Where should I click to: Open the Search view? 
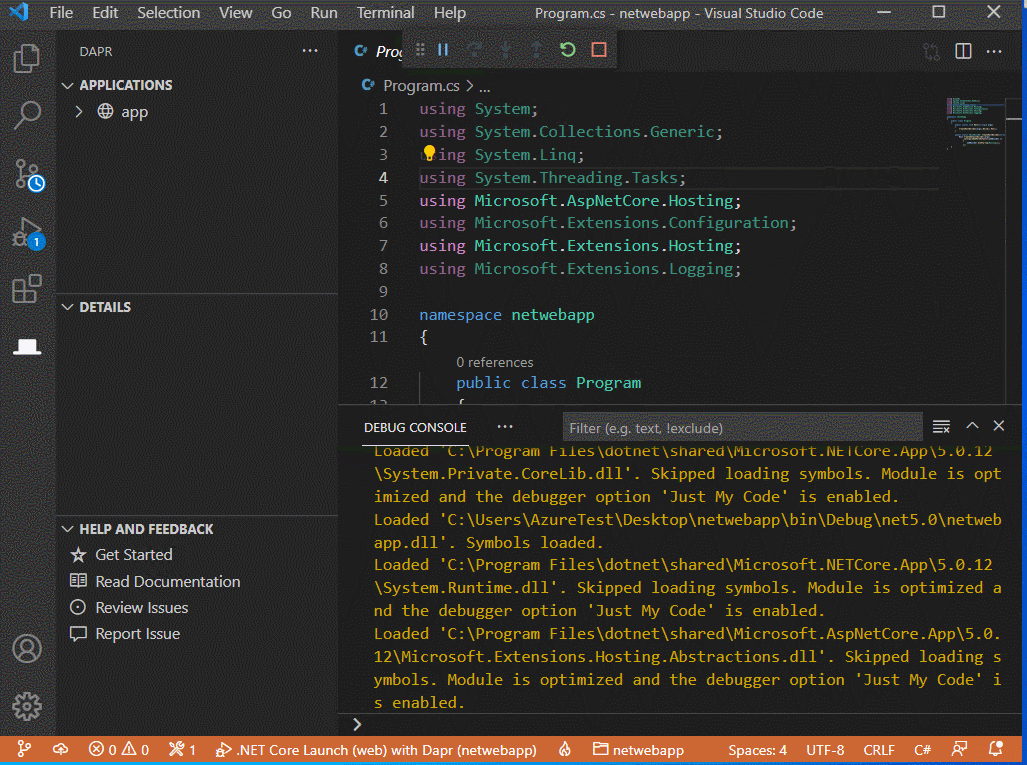(27, 115)
